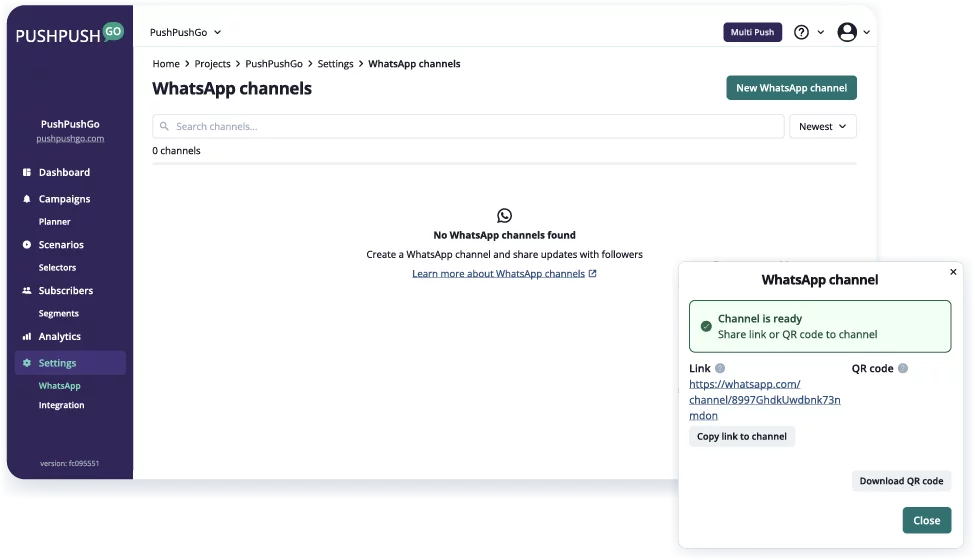The image size is (975, 560).
Task: Click the external link icon beside Learn more
Action: point(593,273)
